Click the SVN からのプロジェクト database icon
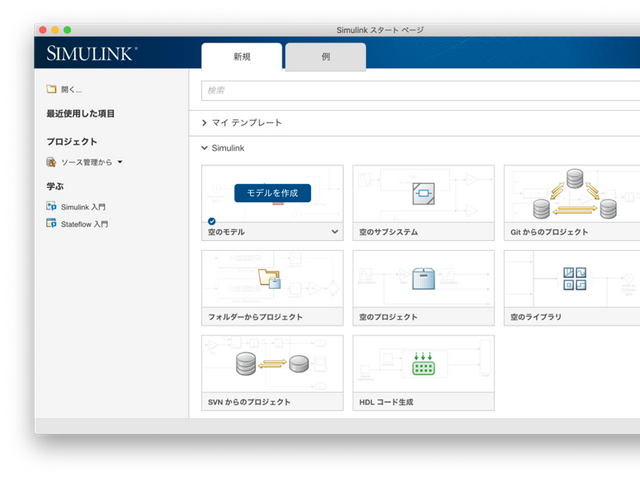The height and width of the screenshot is (480, 640). 272,363
